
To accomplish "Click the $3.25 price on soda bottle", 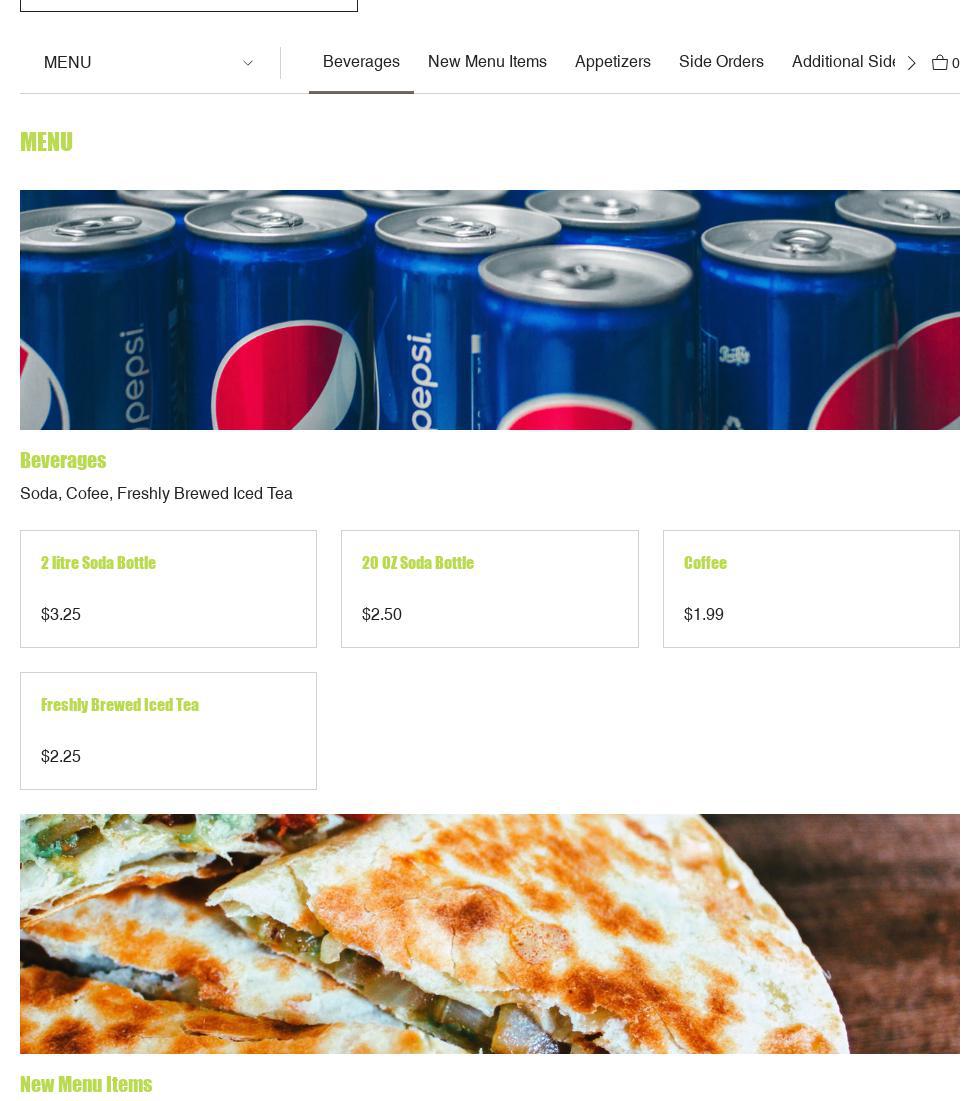I will point(60,614).
